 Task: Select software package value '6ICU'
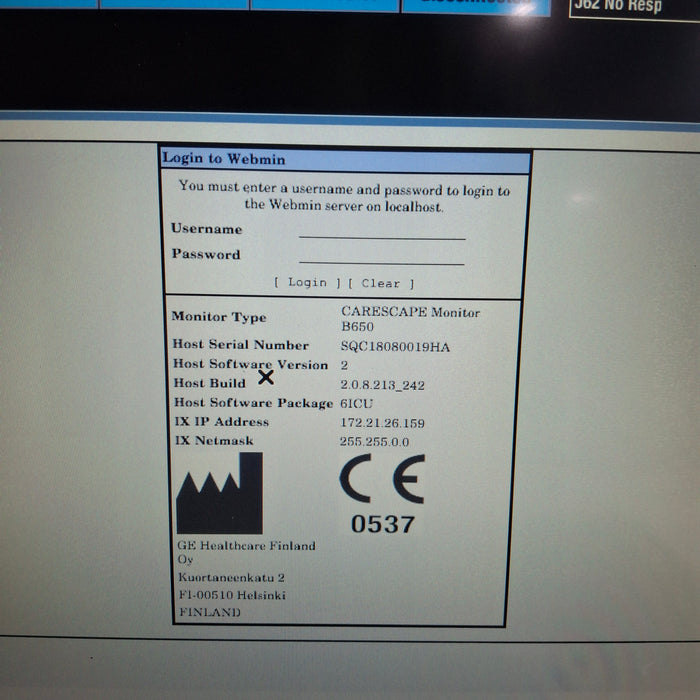coord(356,404)
